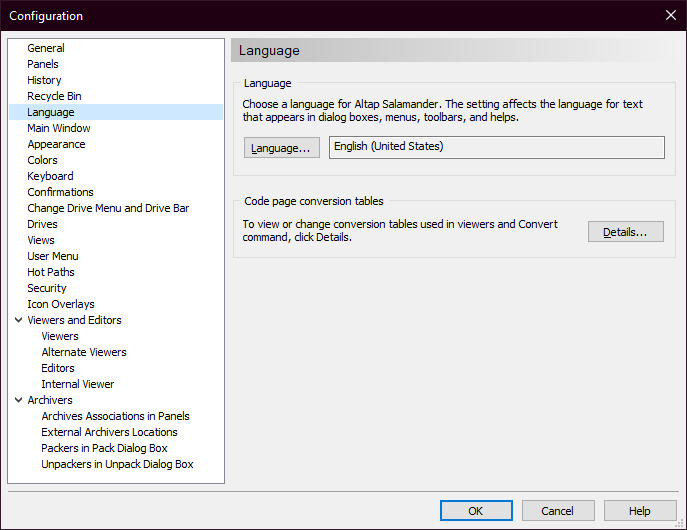Go to Recycle Bin settings
This screenshot has height=530, width=687.
54,96
